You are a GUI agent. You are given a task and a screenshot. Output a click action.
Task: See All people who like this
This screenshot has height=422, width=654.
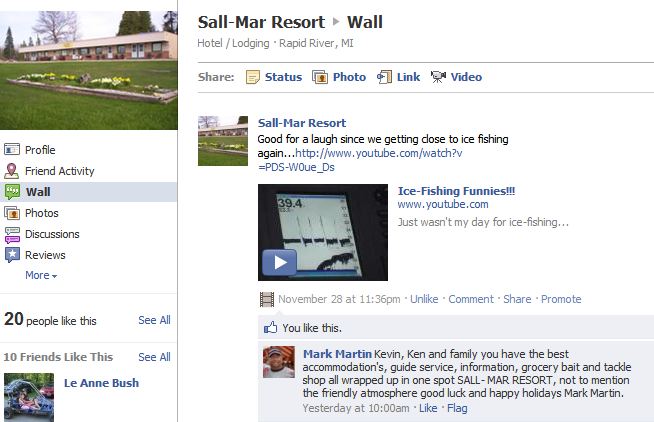pyautogui.click(x=154, y=320)
